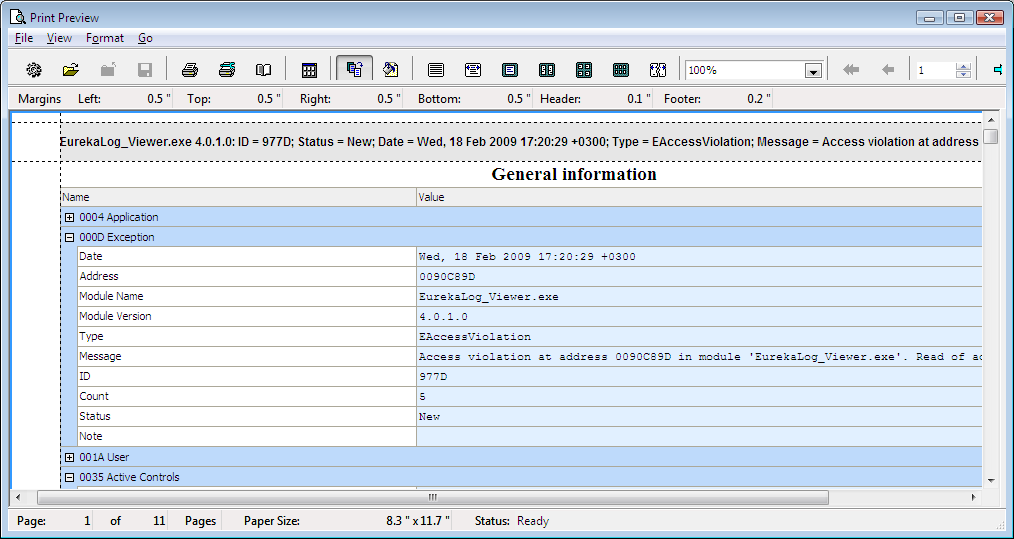
Task: Expand the 001A User group
Action: tap(70, 457)
